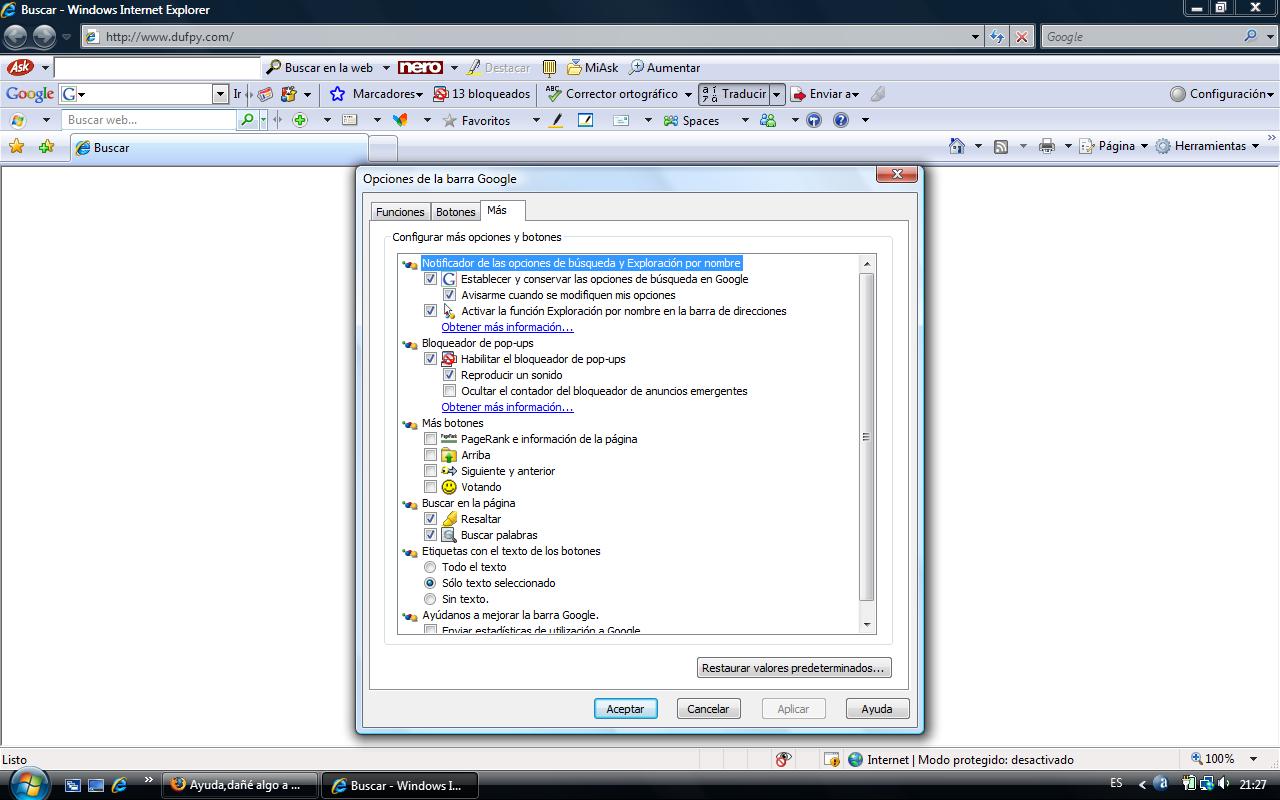Switch to the Botones tab

tap(455, 212)
